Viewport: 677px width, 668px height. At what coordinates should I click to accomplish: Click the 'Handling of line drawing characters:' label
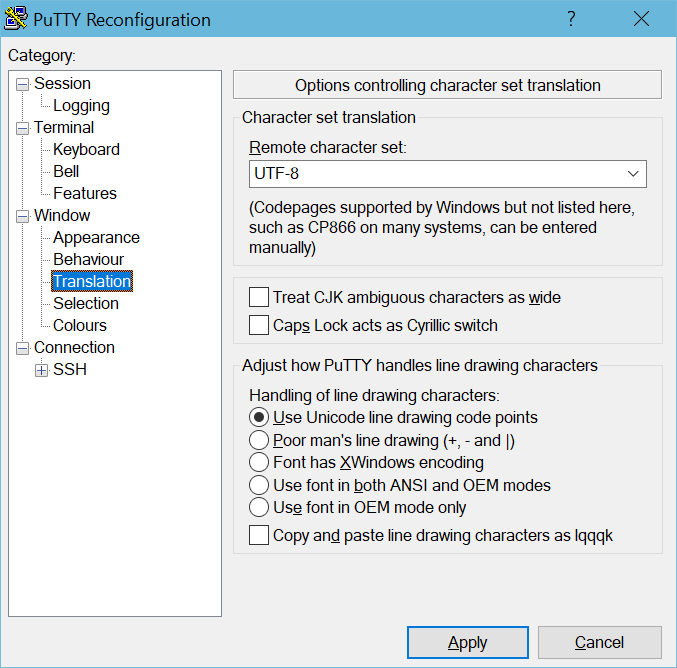coord(374,396)
